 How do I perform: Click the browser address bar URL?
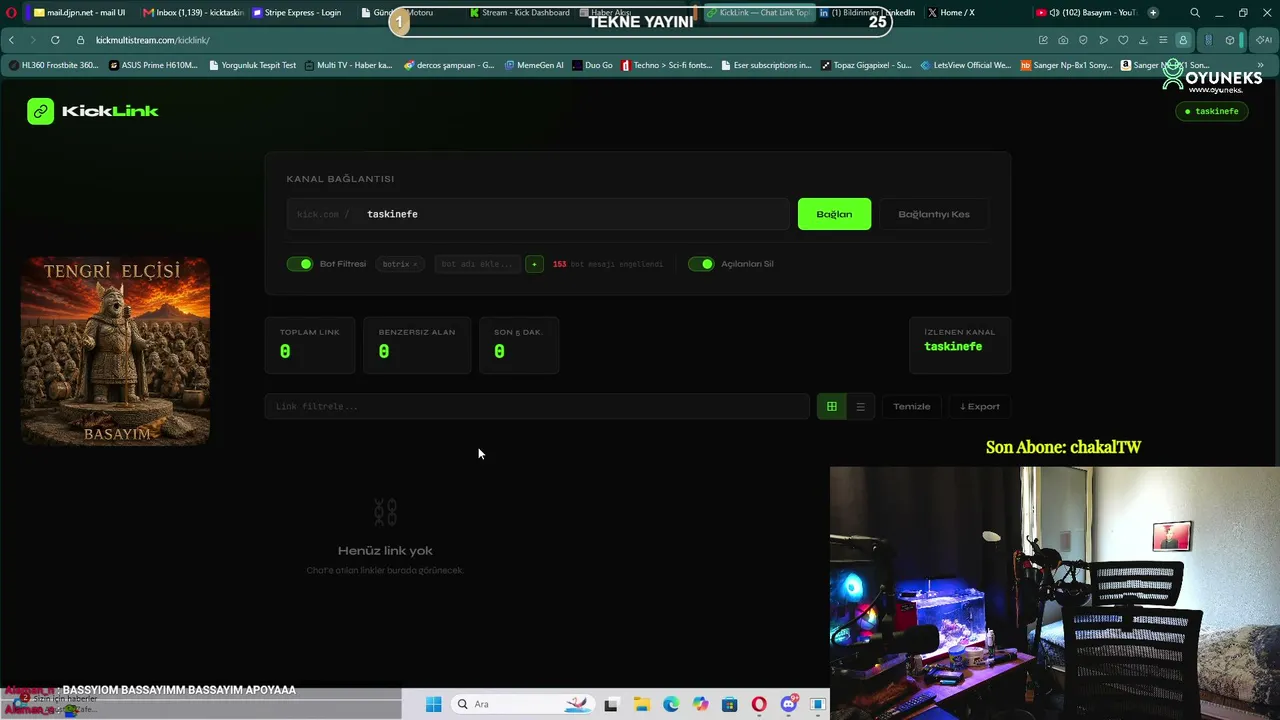[152, 40]
